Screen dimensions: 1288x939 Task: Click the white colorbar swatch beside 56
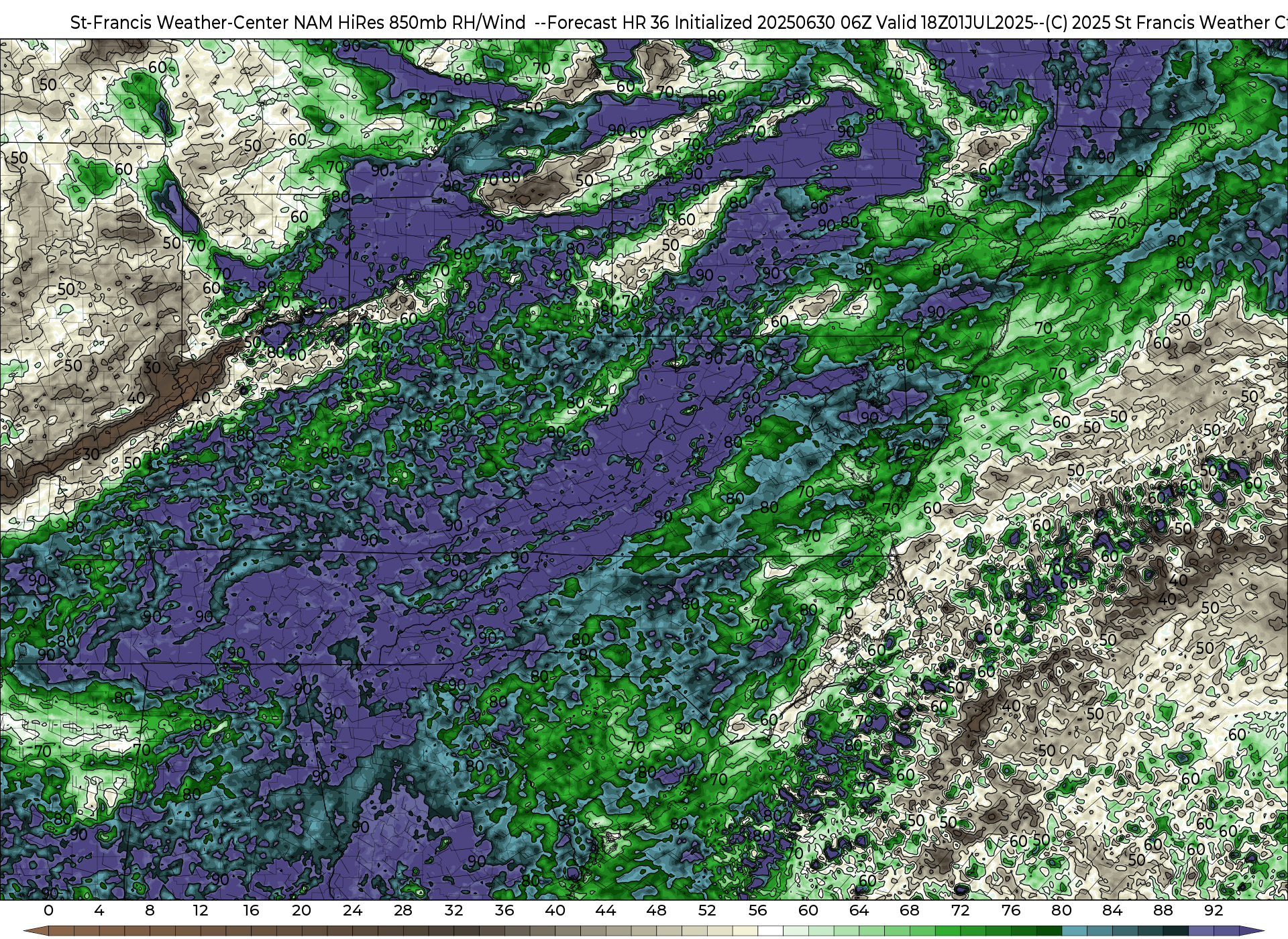[x=770, y=931]
